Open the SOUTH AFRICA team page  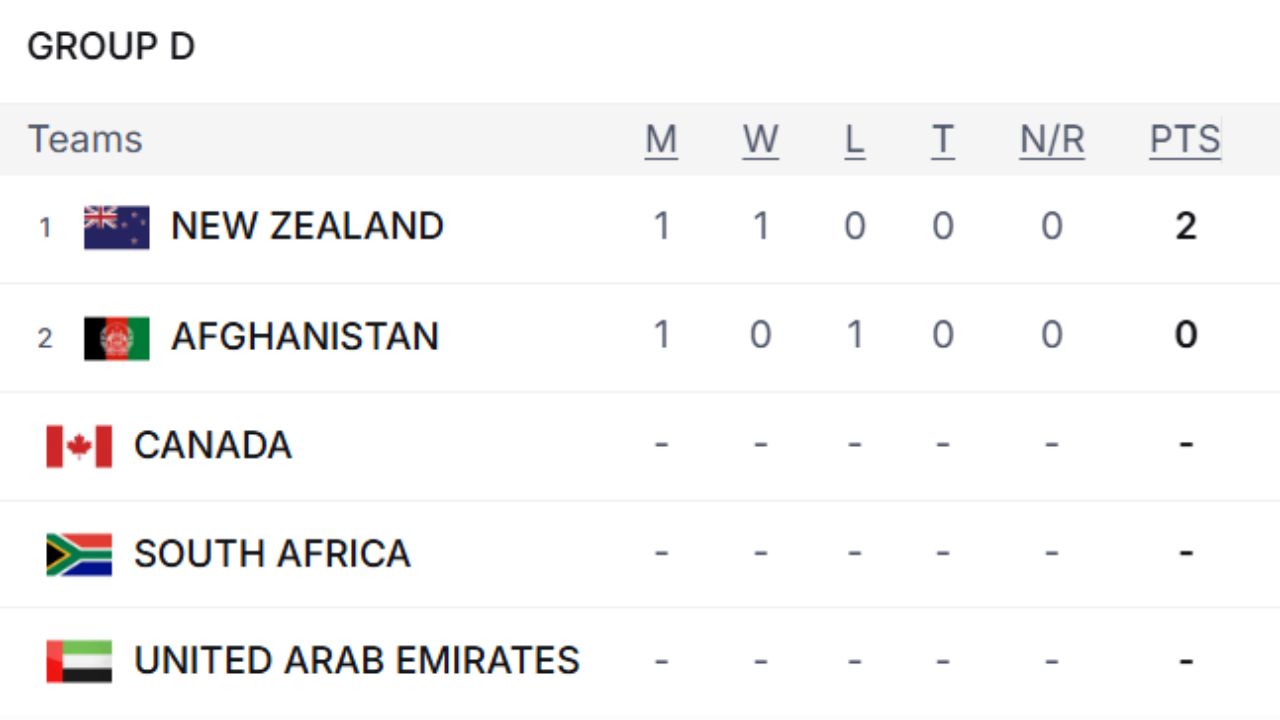(271, 553)
